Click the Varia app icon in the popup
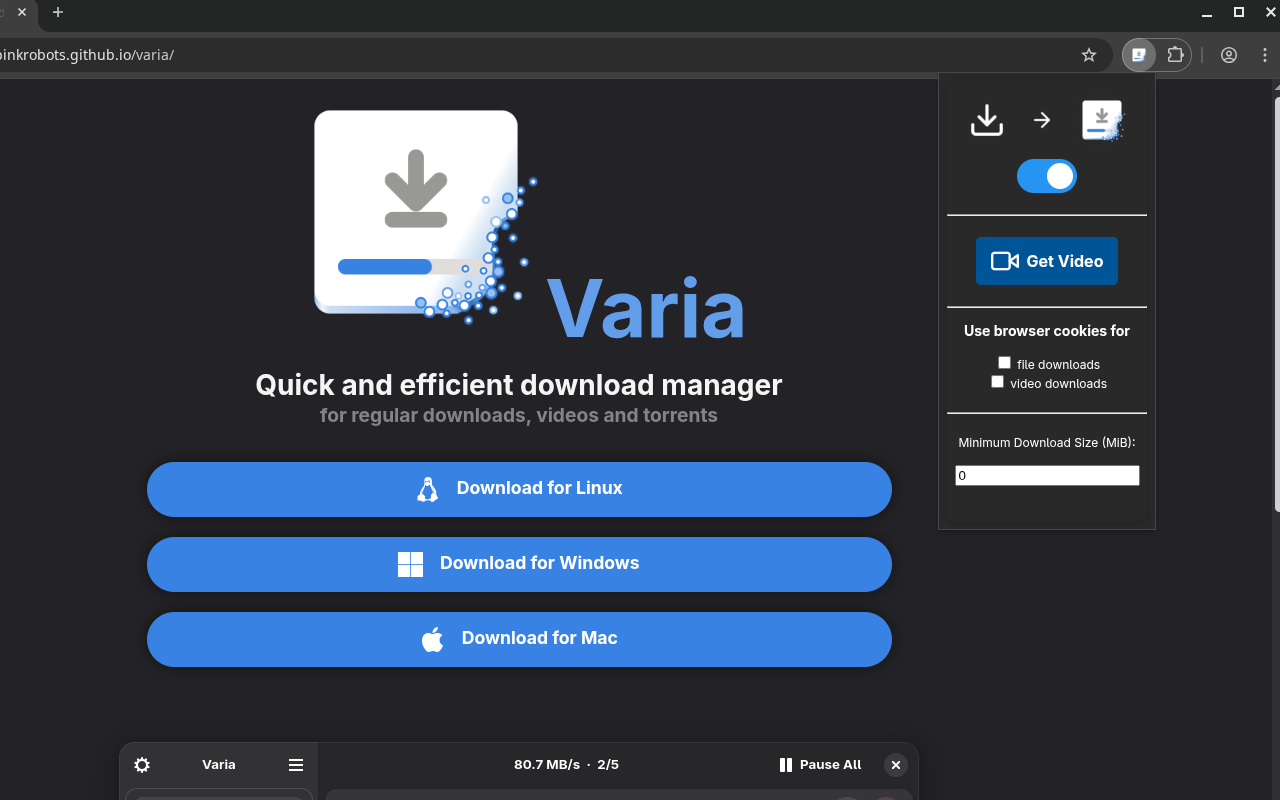Image resolution: width=1280 pixels, height=800 pixels. point(1103,120)
